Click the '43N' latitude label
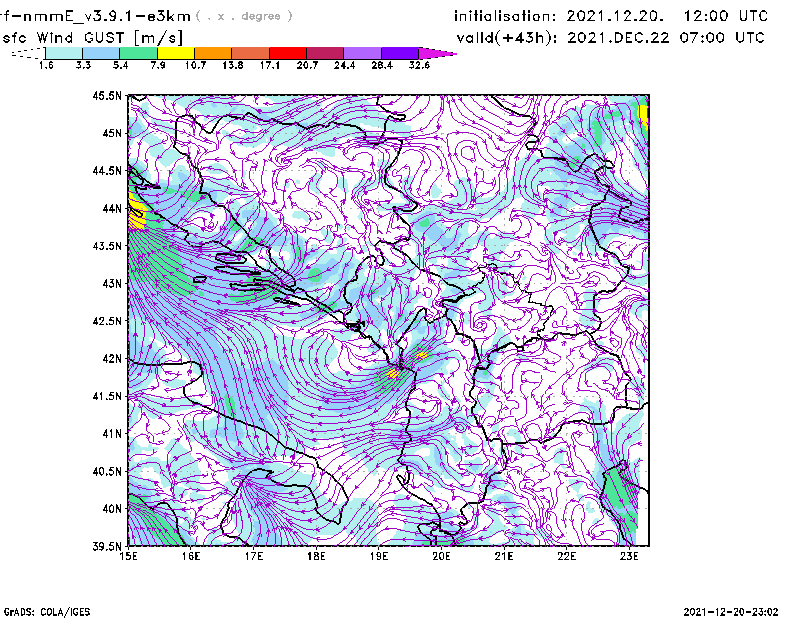 click(x=112, y=283)
